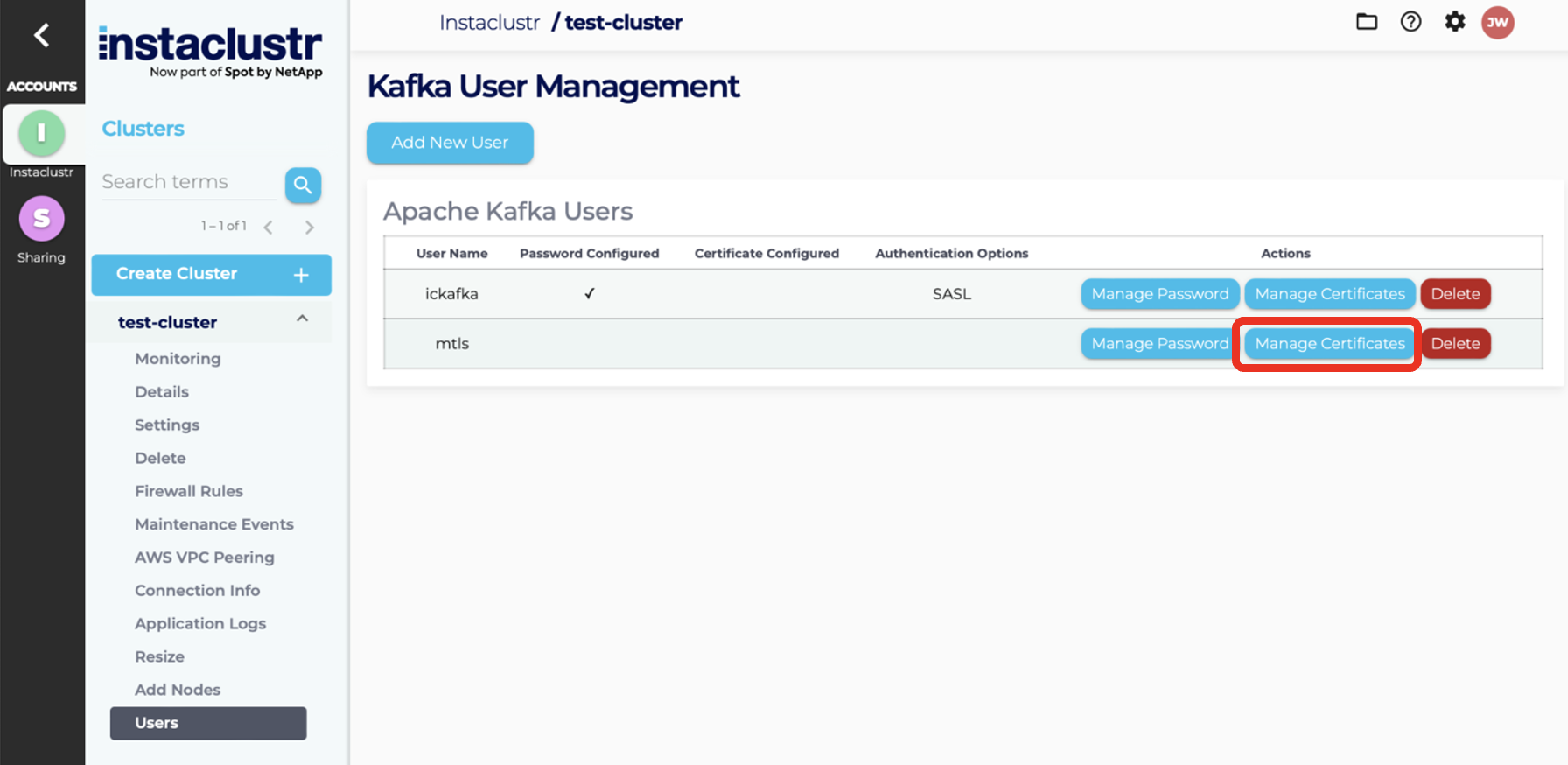Open settings gear icon in header
Image resolution: width=1568 pixels, height=765 pixels.
[x=1454, y=22]
